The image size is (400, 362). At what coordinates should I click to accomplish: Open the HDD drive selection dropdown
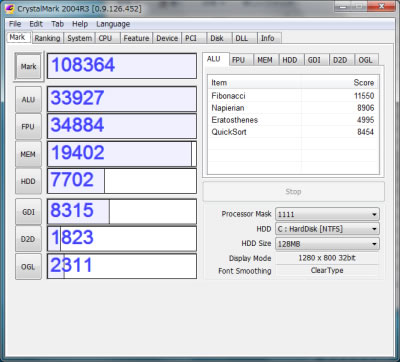(x=327, y=229)
